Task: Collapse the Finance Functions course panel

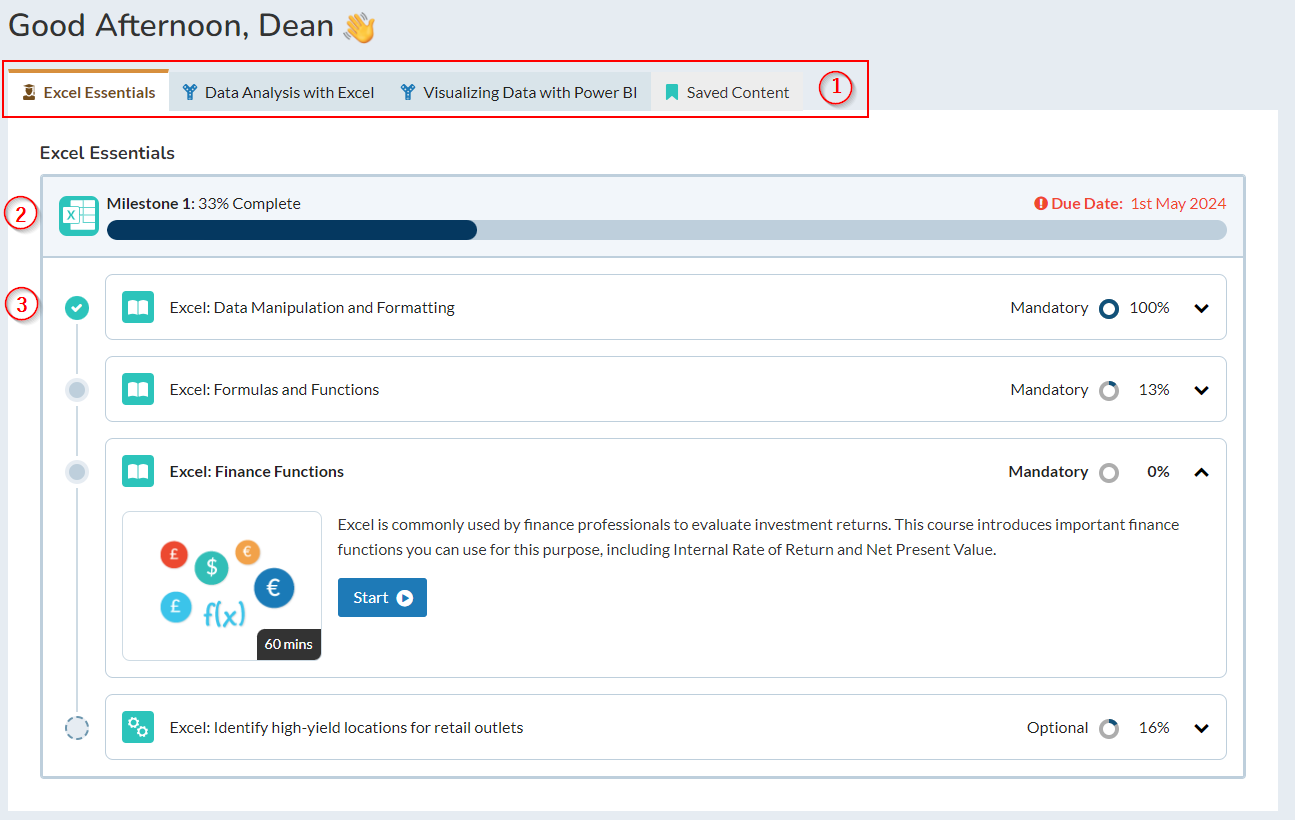Action: [x=1201, y=472]
